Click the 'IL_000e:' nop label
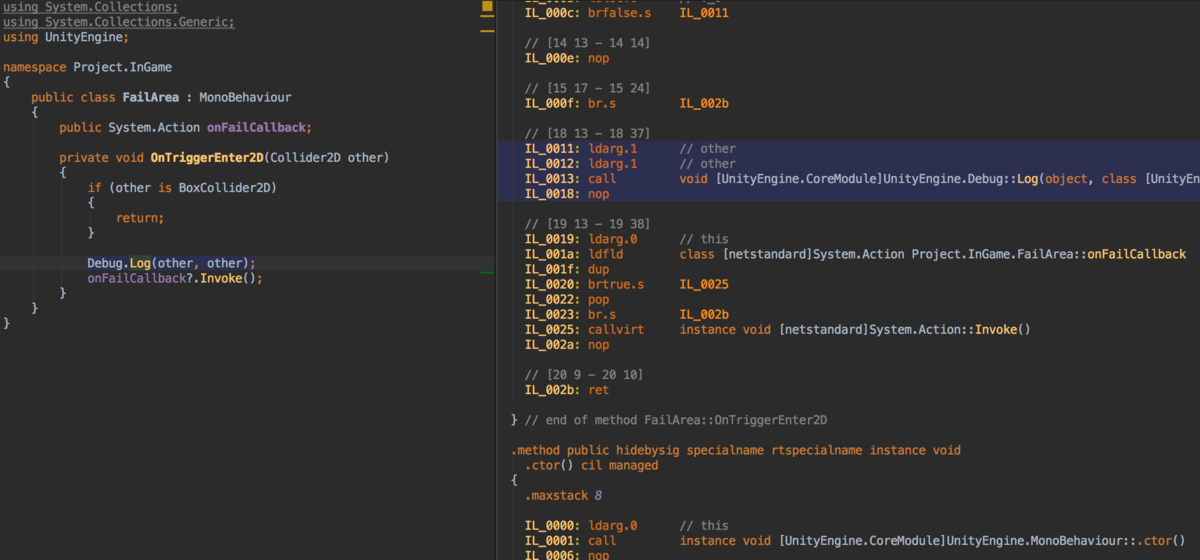Image resolution: width=1200 pixels, height=560 pixels. (x=553, y=59)
